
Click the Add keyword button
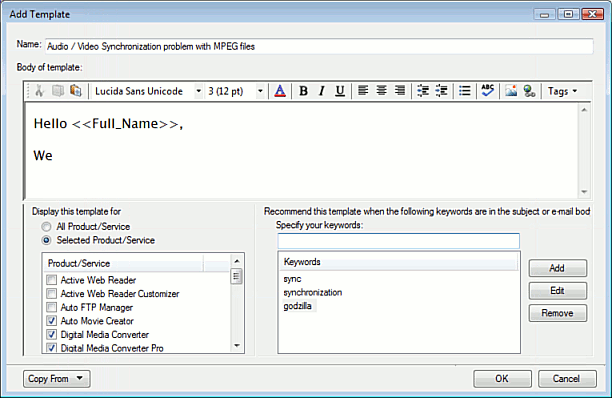coord(558,268)
